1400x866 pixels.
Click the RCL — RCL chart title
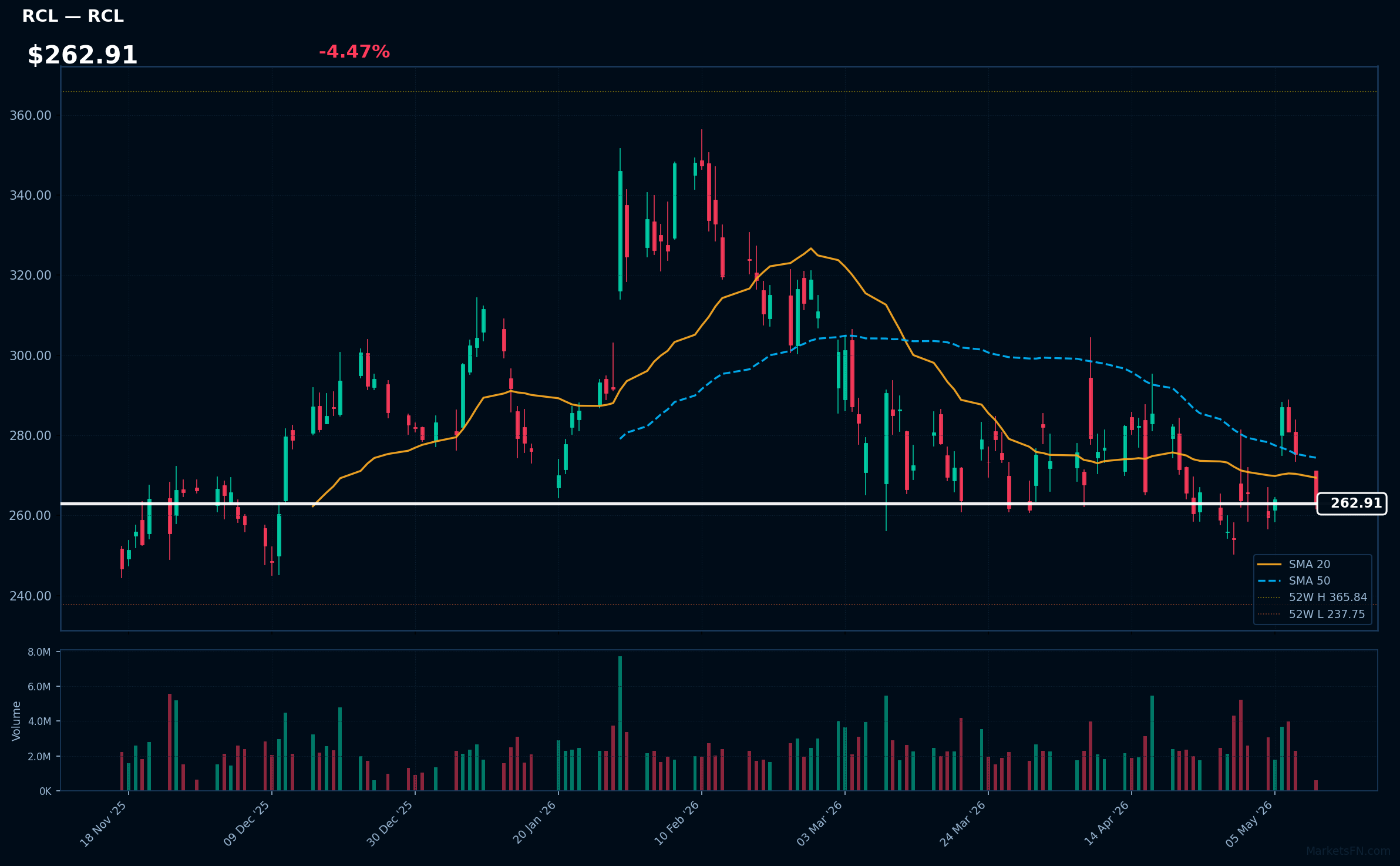[x=73, y=16]
